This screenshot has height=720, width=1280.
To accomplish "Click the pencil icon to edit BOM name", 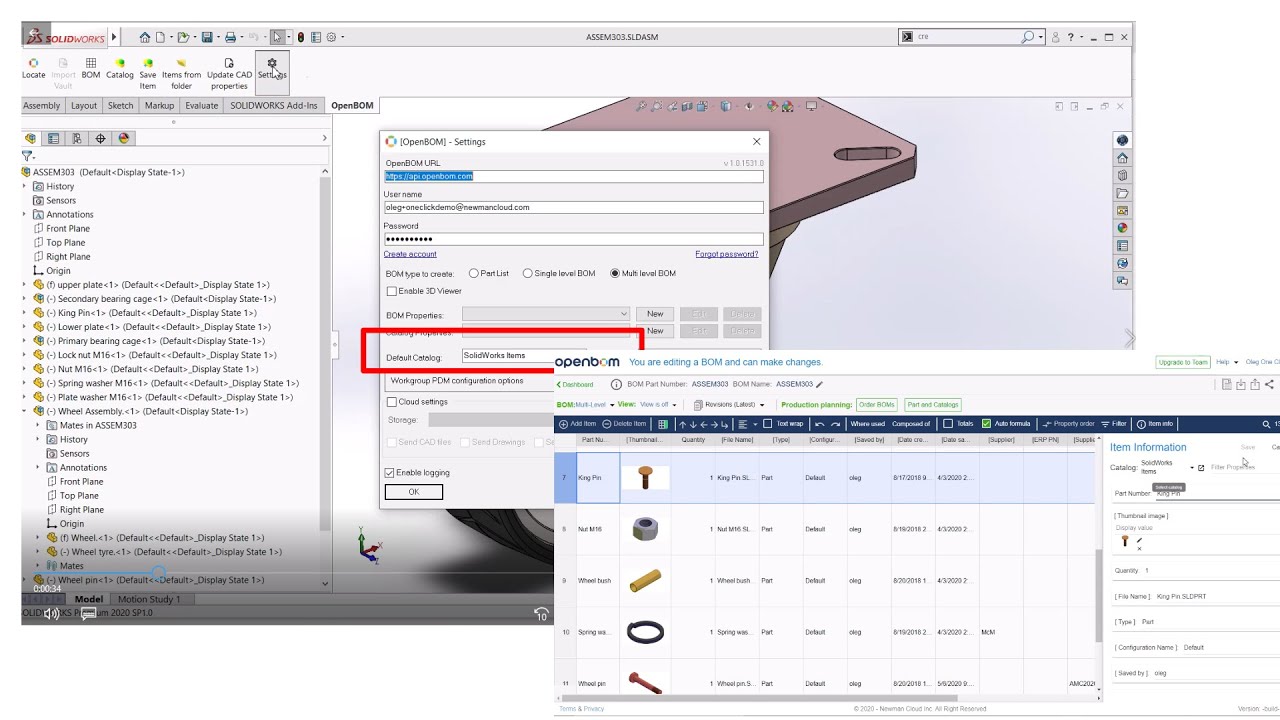I will (820, 384).
